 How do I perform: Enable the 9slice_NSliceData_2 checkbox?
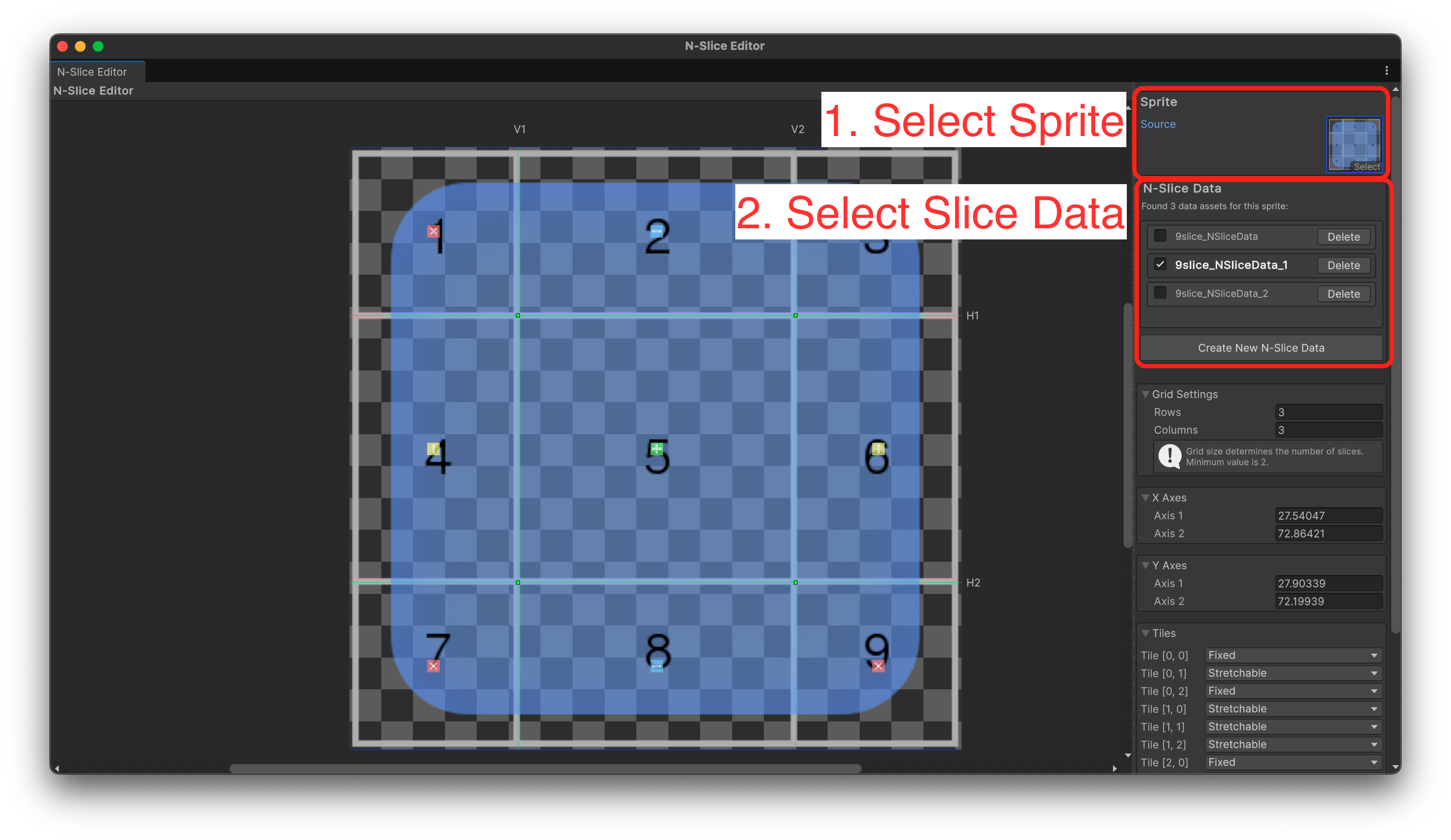pos(1160,293)
